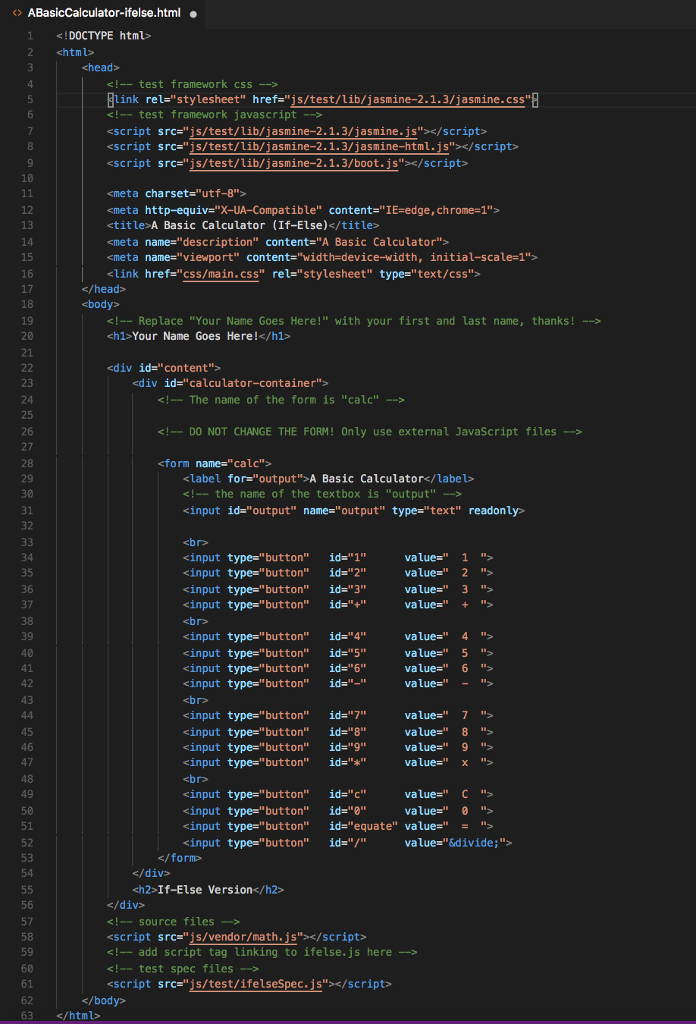The image size is (696, 1024).
Task: Click the button input with id="equate"
Action: (338, 826)
